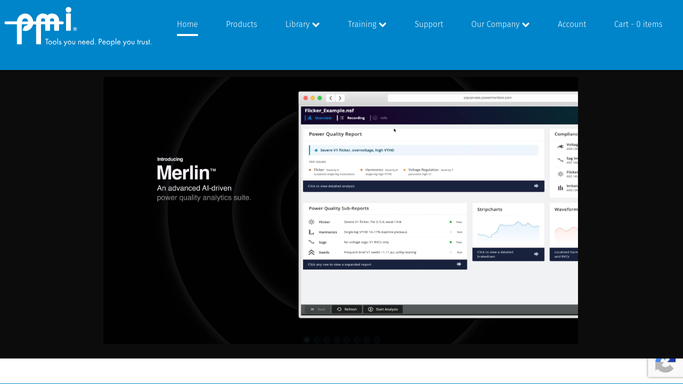Click the PMI logo in the header

point(78,26)
